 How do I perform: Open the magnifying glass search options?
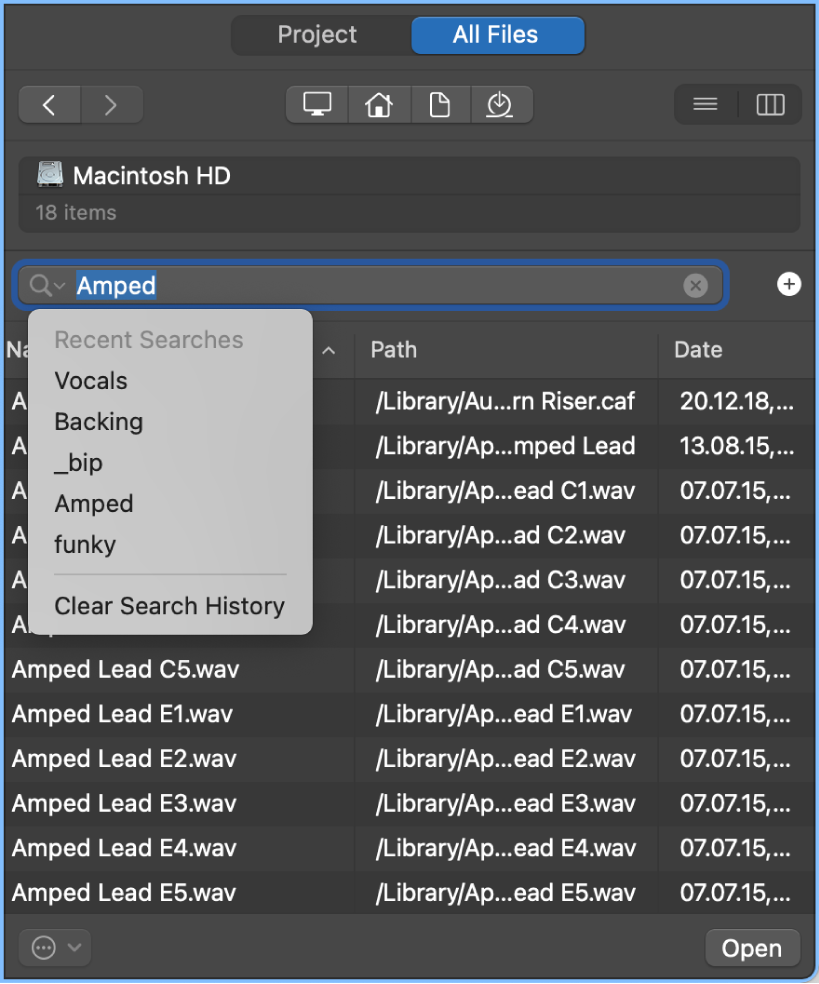44,285
